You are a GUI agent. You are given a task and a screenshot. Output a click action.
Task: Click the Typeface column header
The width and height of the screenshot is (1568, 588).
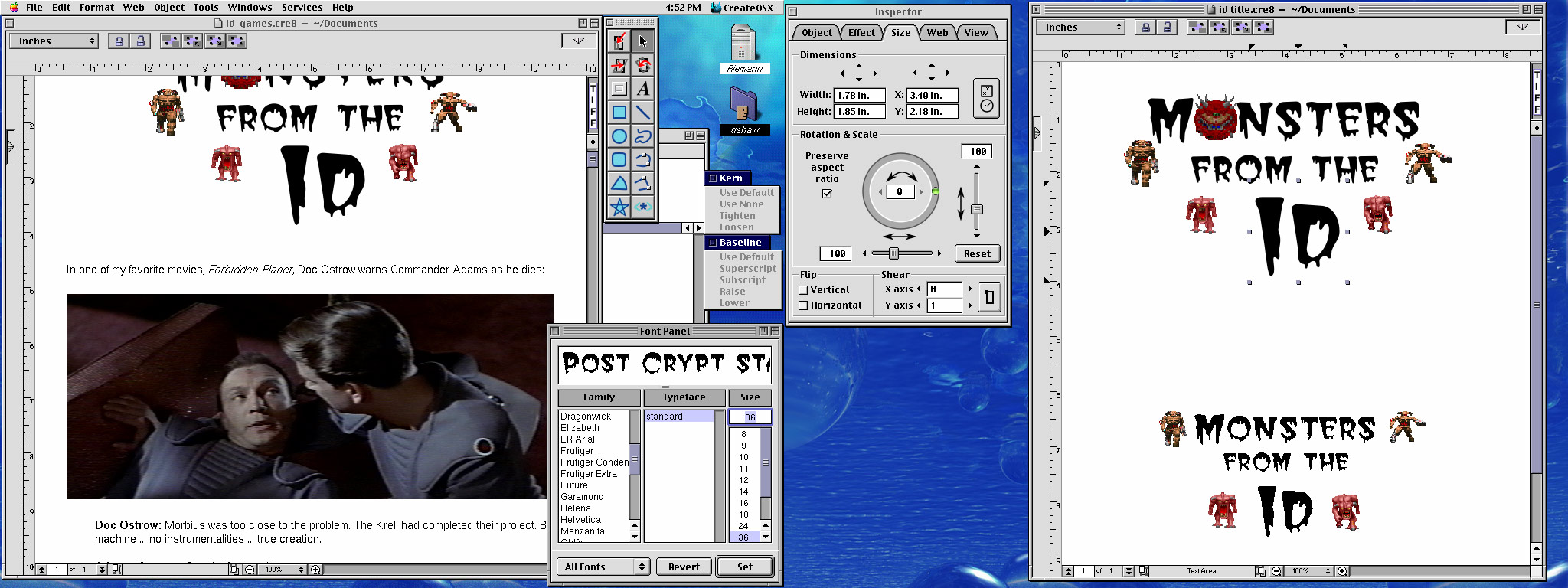click(x=684, y=397)
